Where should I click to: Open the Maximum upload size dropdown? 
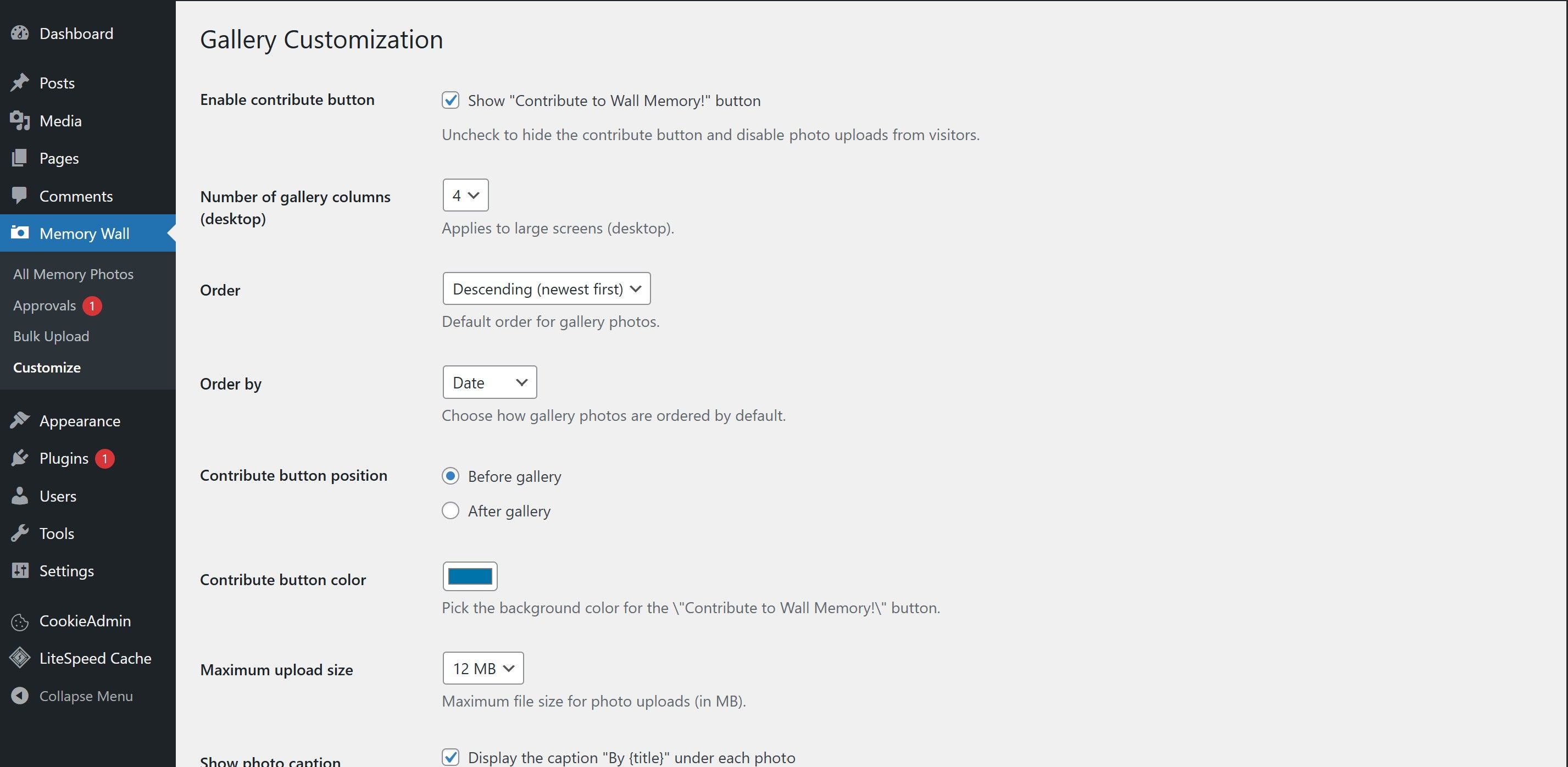coord(483,669)
